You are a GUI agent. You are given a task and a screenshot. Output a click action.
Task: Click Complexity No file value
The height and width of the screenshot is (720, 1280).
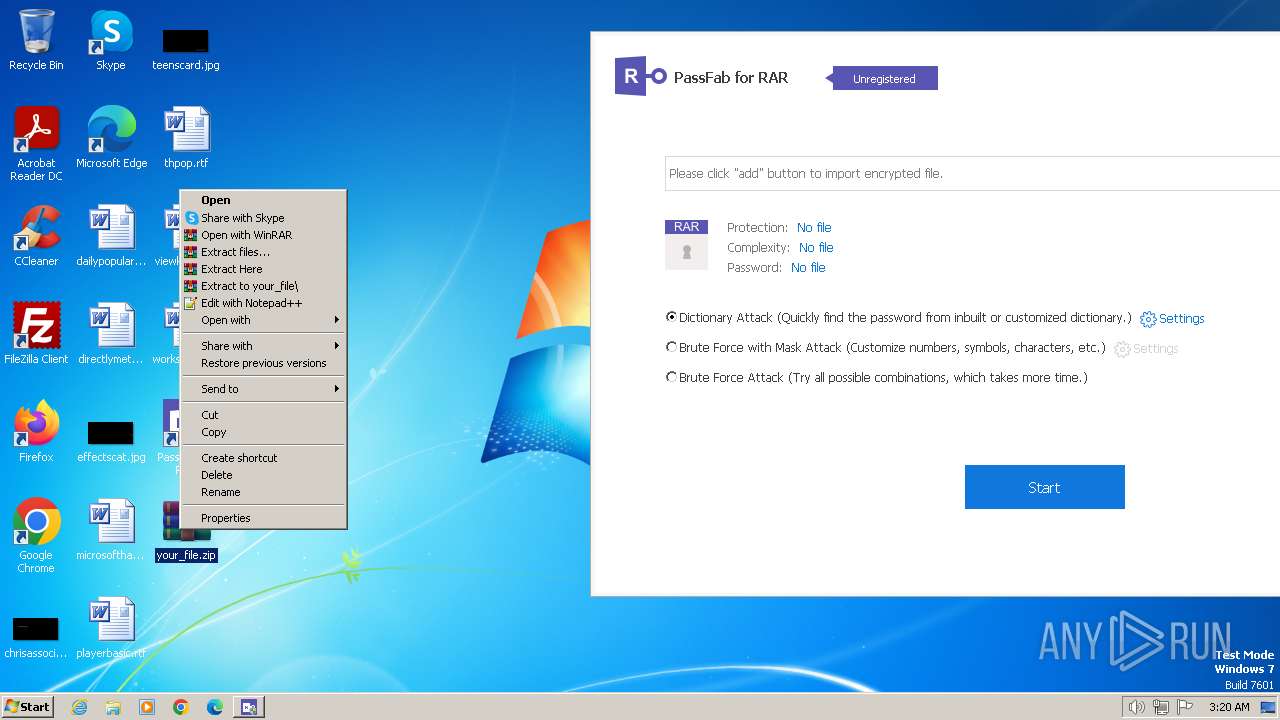(x=816, y=247)
